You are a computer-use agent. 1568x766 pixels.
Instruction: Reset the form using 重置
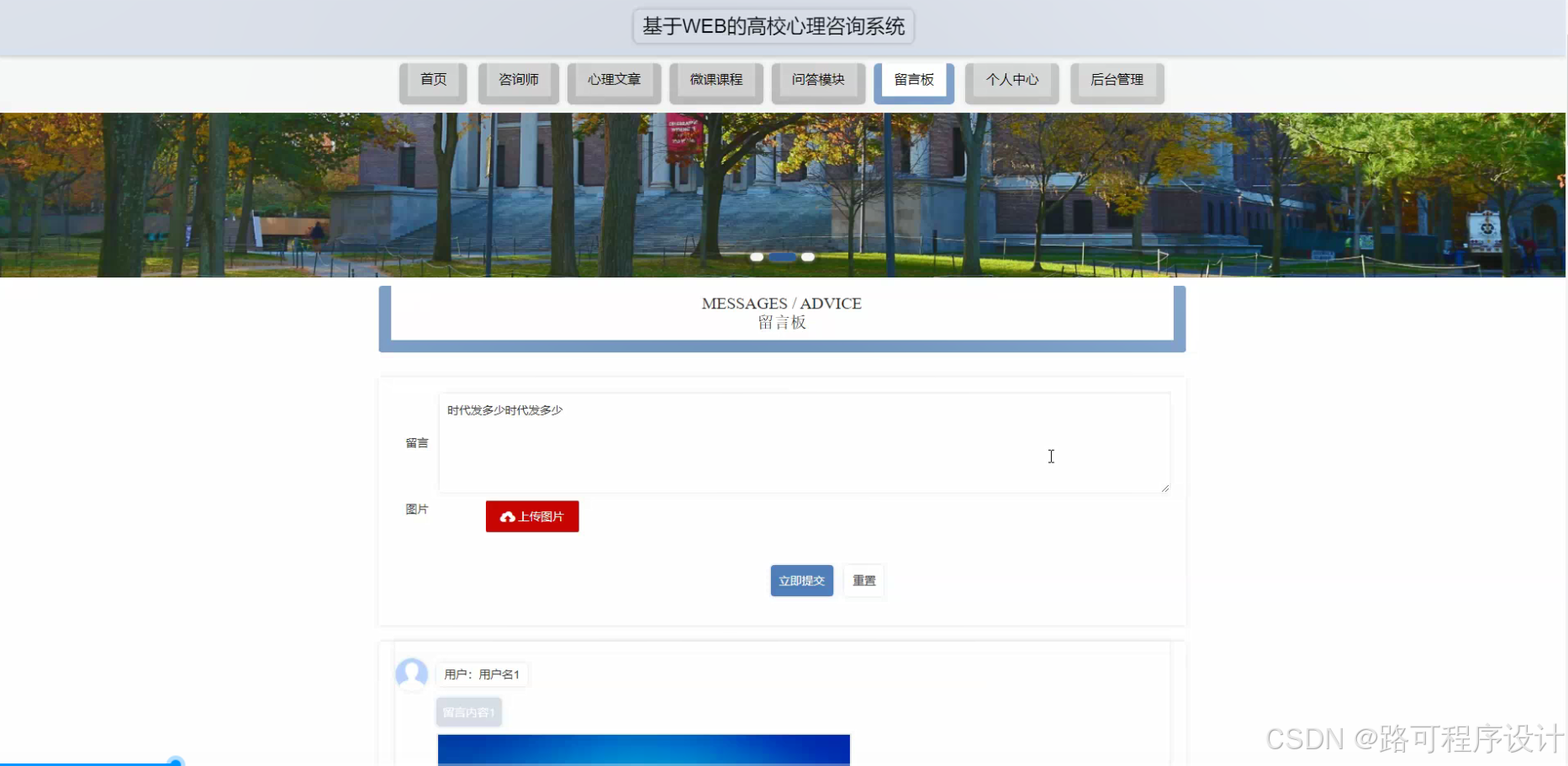863,580
